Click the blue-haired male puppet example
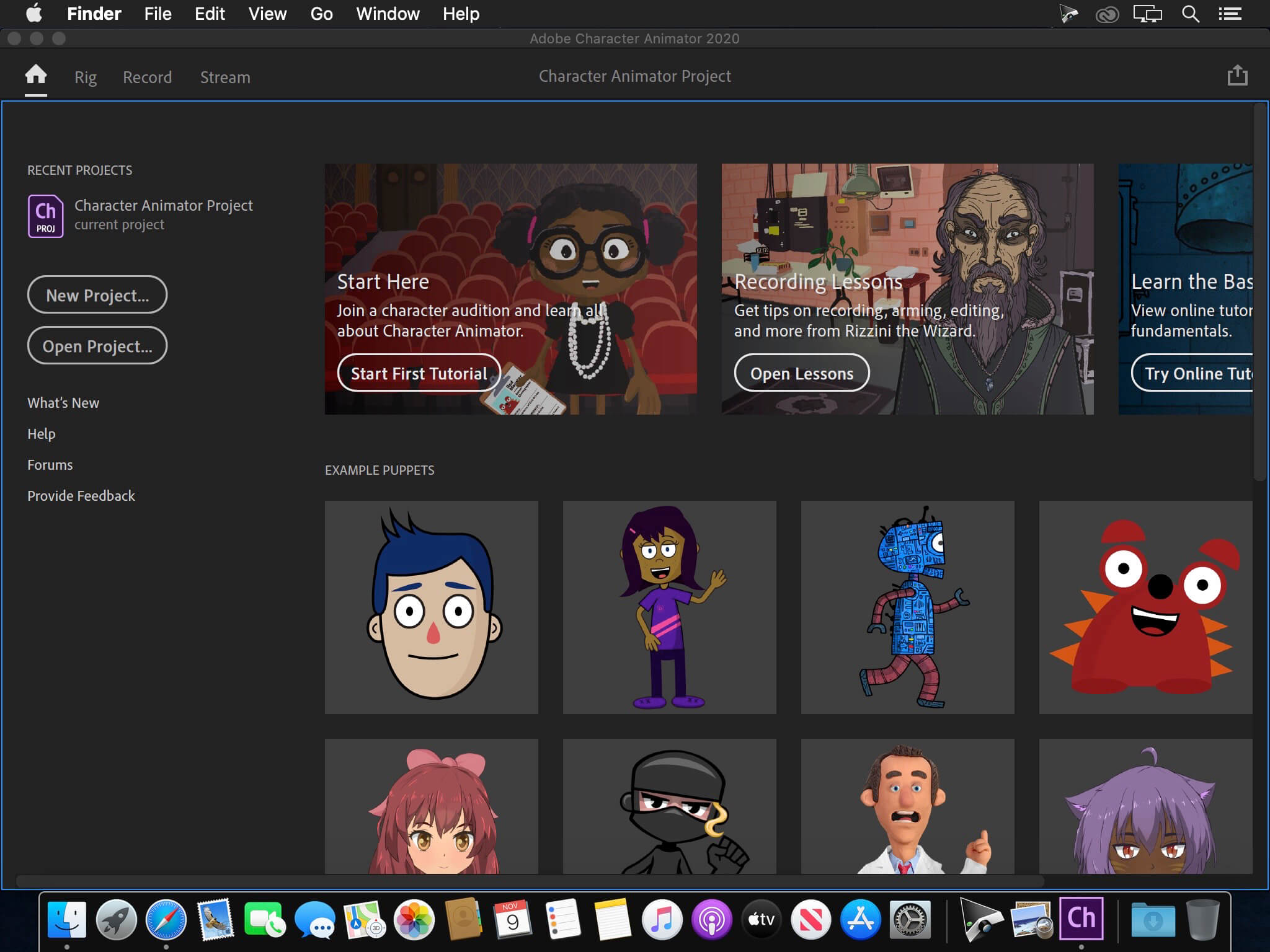Screen dimensions: 1270x952 [x=432, y=607]
